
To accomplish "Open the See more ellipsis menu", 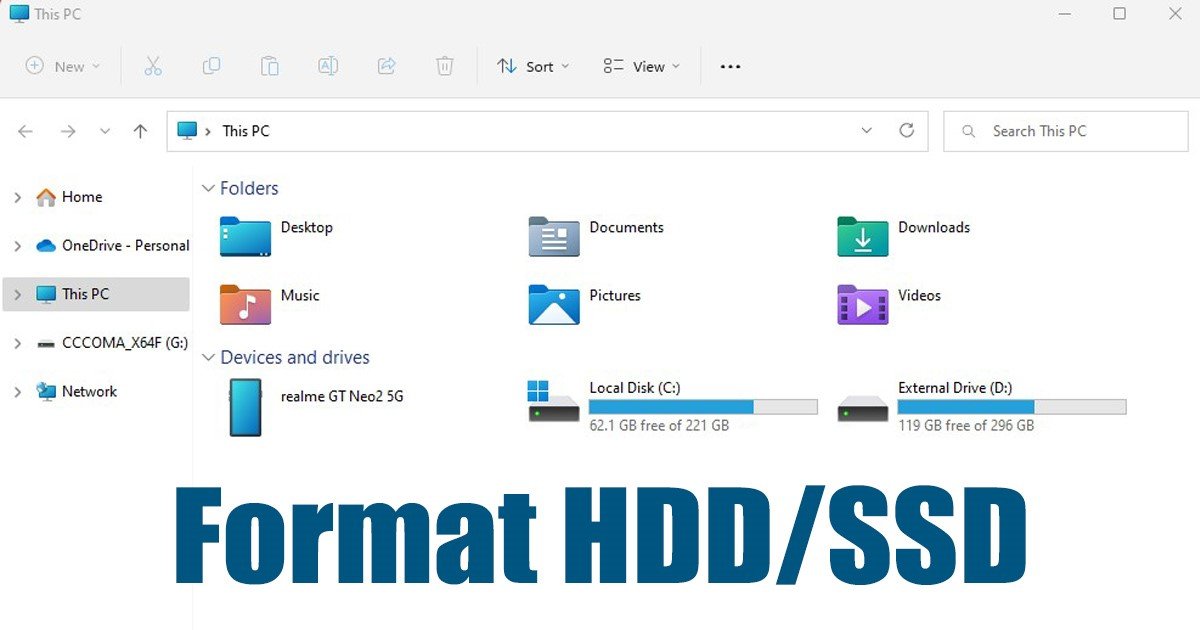I will coord(730,66).
